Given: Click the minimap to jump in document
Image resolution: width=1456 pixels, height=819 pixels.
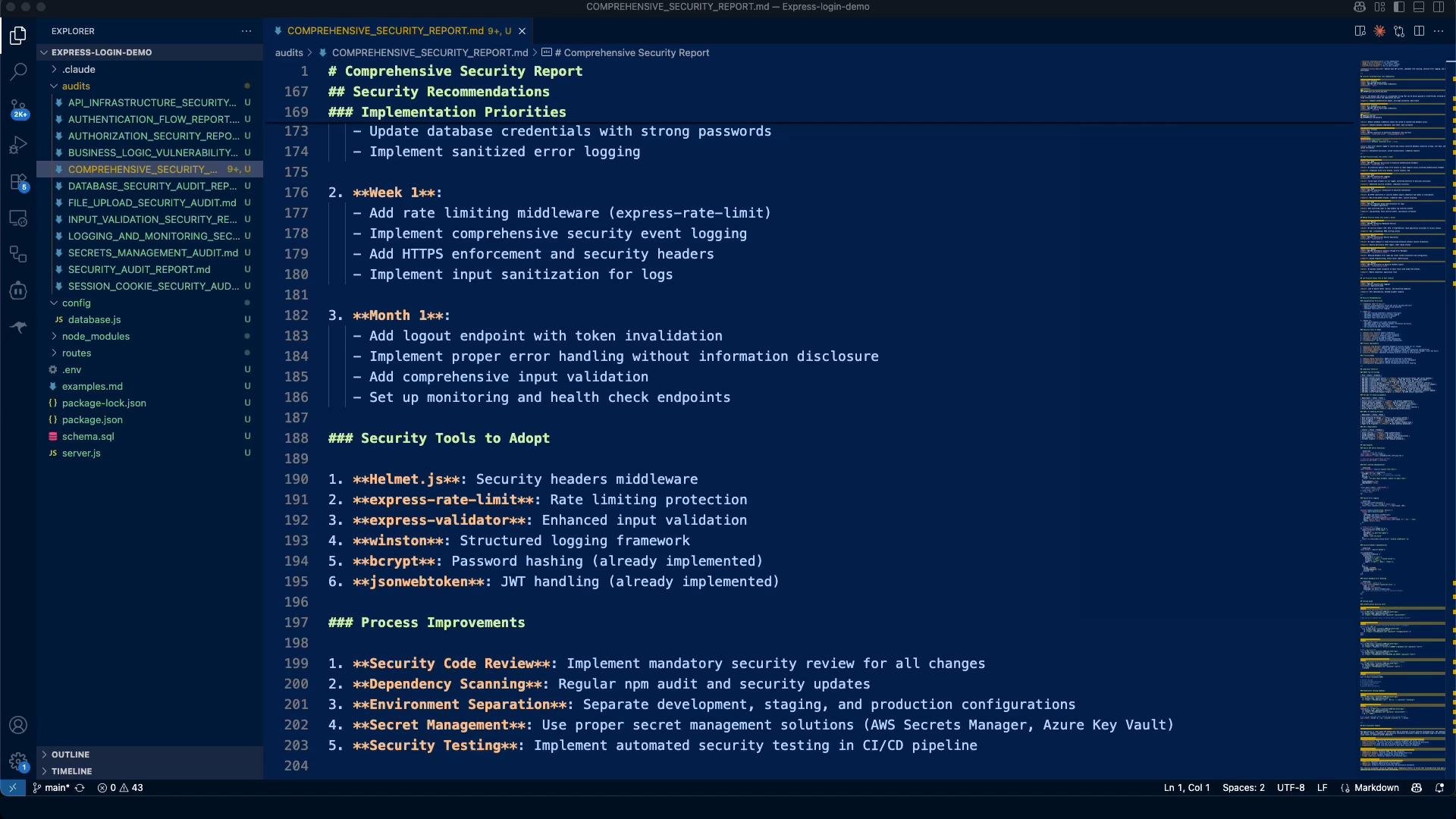Looking at the screenshot, I should [x=1403, y=417].
